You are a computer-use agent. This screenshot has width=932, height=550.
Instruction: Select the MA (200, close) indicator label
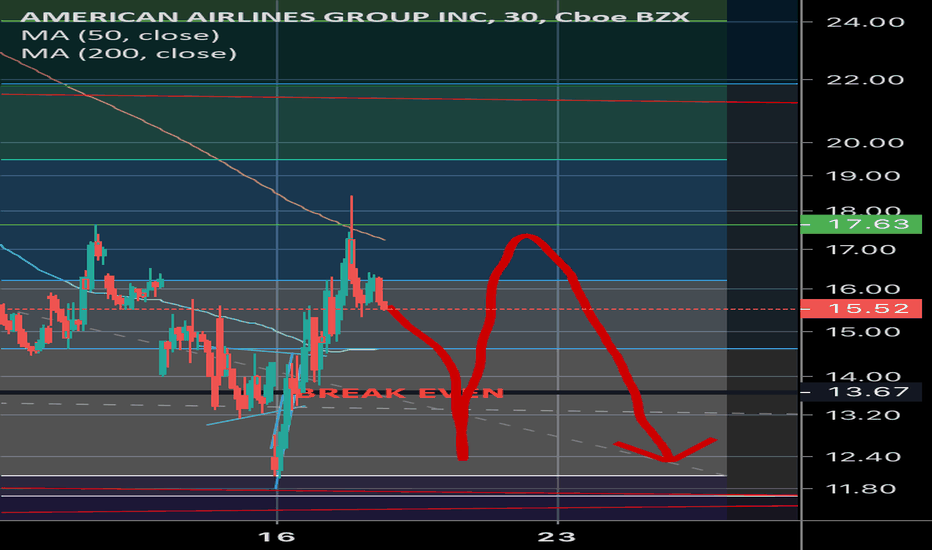point(129,54)
